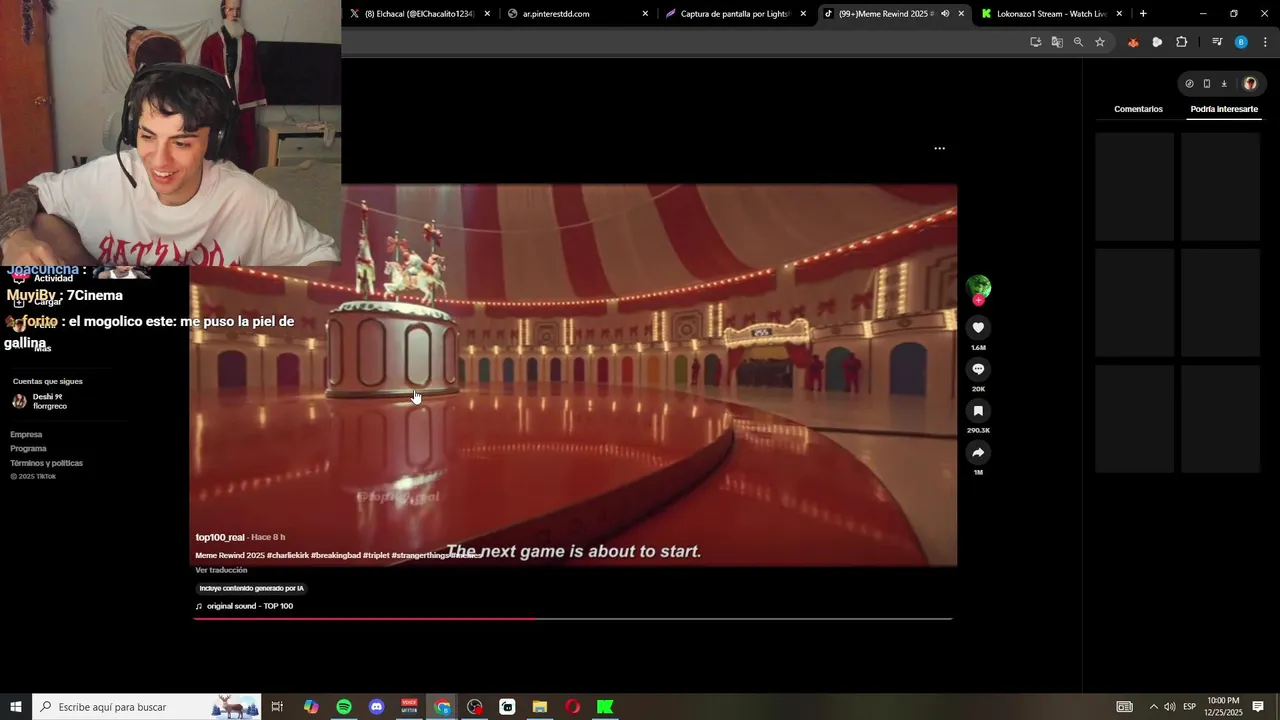Open the notification center icon
Image resolution: width=1280 pixels, height=720 pixels.
pyautogui.click(x=1258, y=707)
